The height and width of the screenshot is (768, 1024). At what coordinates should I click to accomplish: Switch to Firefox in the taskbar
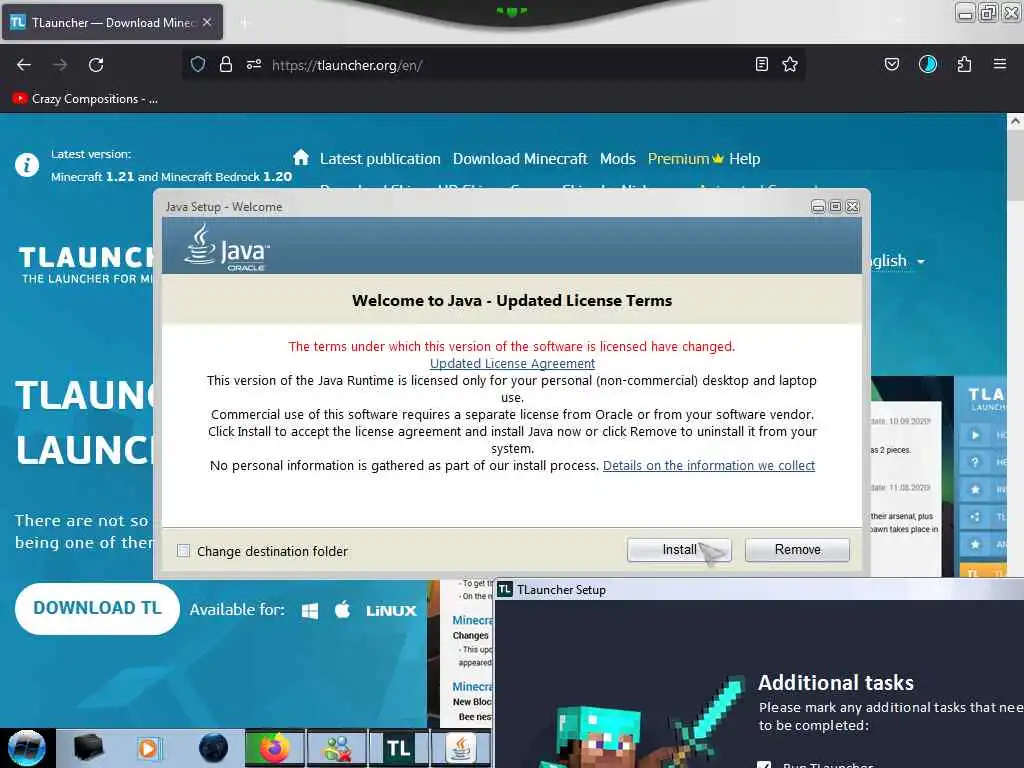tap(274, 748)
